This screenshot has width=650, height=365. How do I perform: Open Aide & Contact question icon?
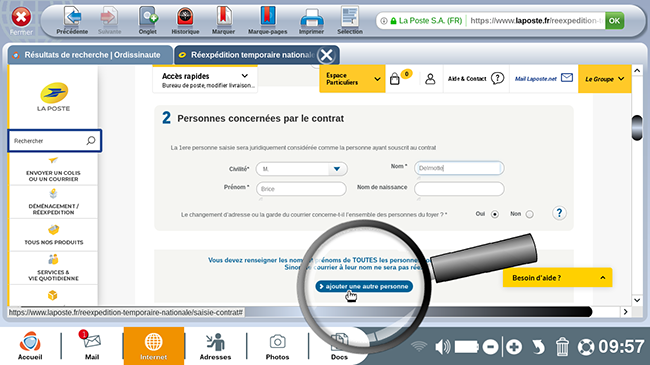497,78
